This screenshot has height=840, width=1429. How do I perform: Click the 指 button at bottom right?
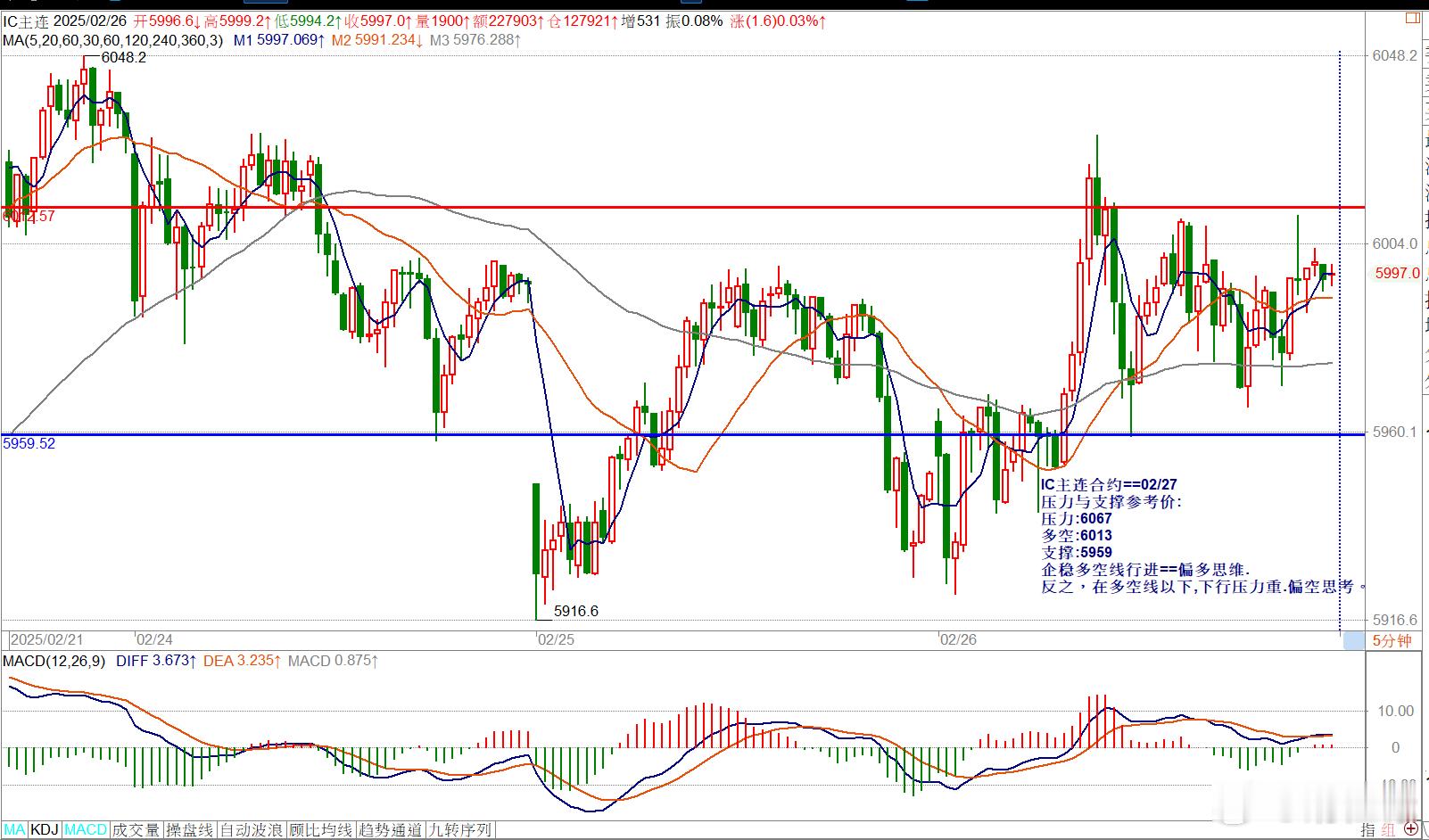pyautogui.click(x=1367, y=830)
